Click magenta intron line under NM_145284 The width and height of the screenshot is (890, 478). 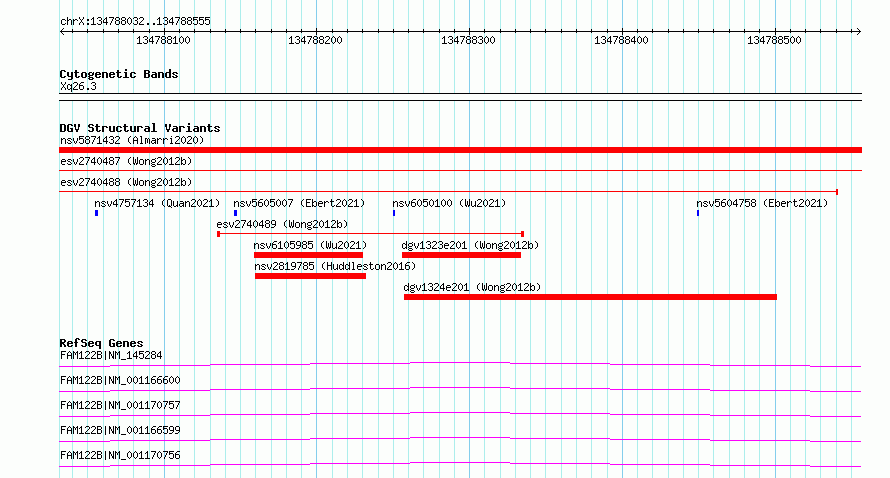[460, 364]
